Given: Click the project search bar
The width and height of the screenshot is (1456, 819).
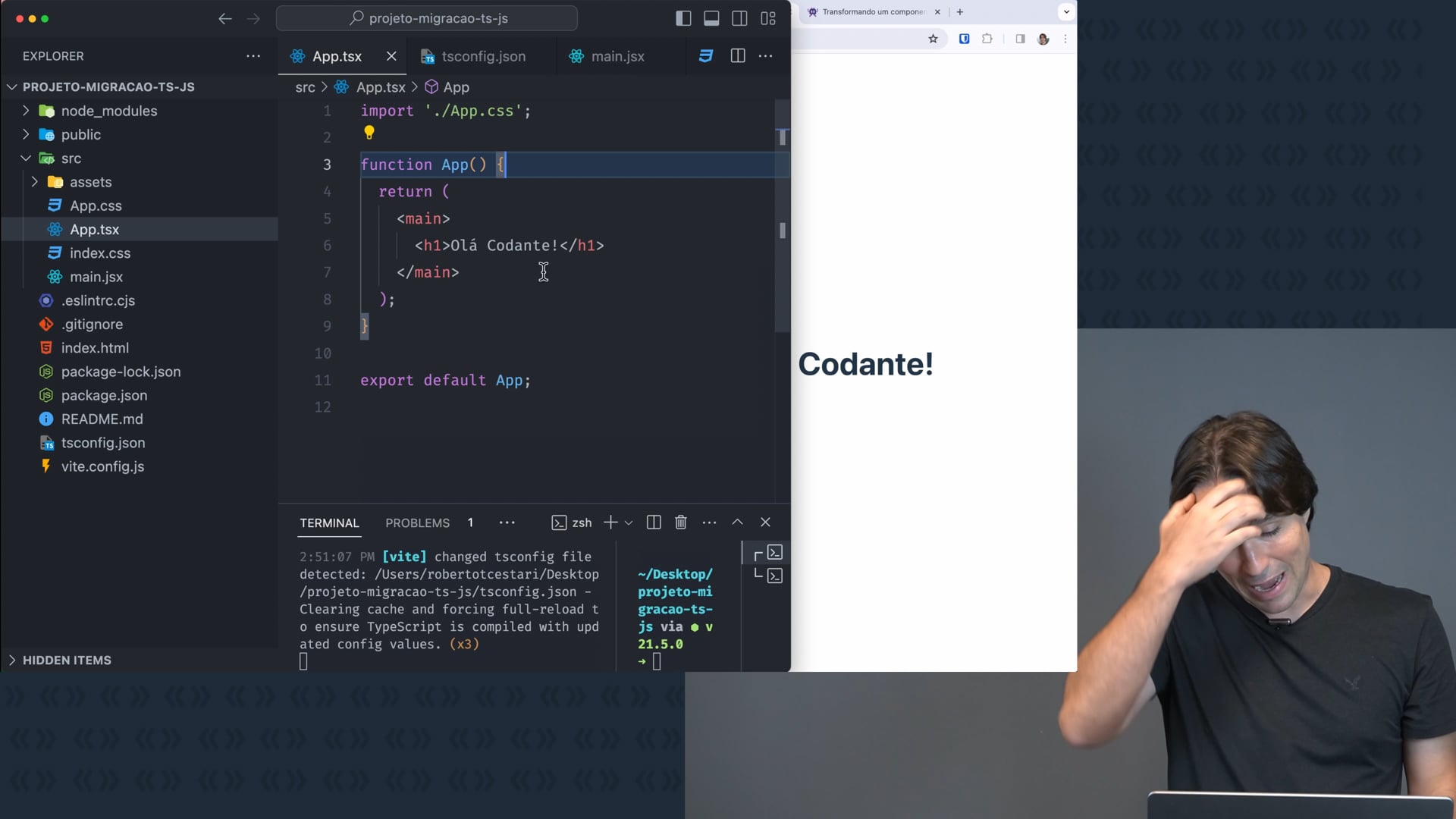Looking at the screenshot, I should click(427, 18).
